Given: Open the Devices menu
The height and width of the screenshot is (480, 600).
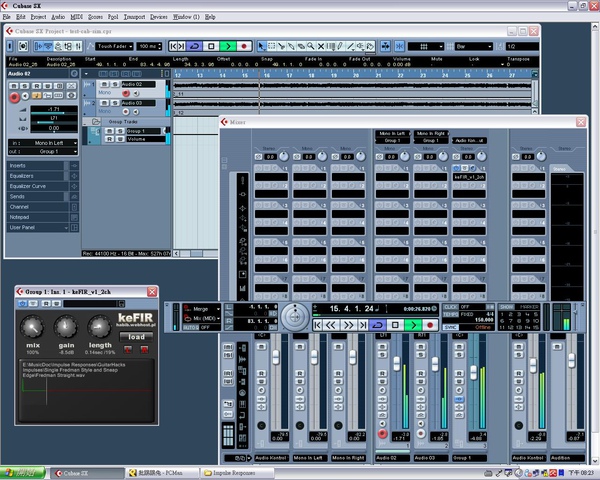Looking at the screenshot, I should (x=159, y=17).
